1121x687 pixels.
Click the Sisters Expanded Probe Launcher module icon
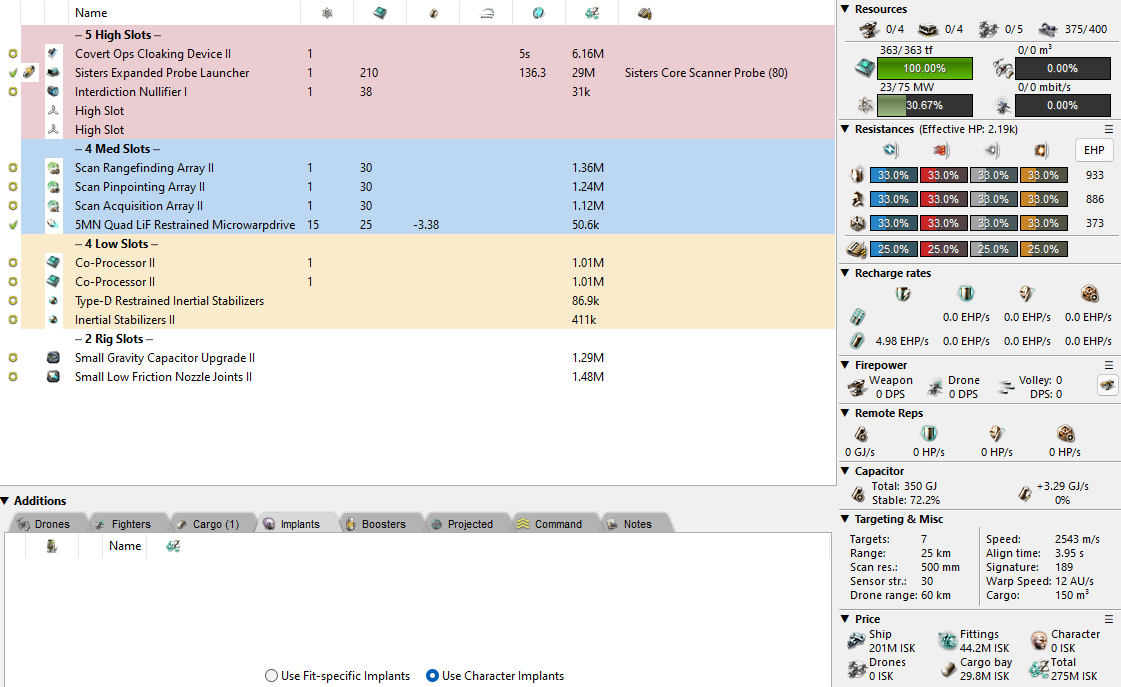coord(53,73)
